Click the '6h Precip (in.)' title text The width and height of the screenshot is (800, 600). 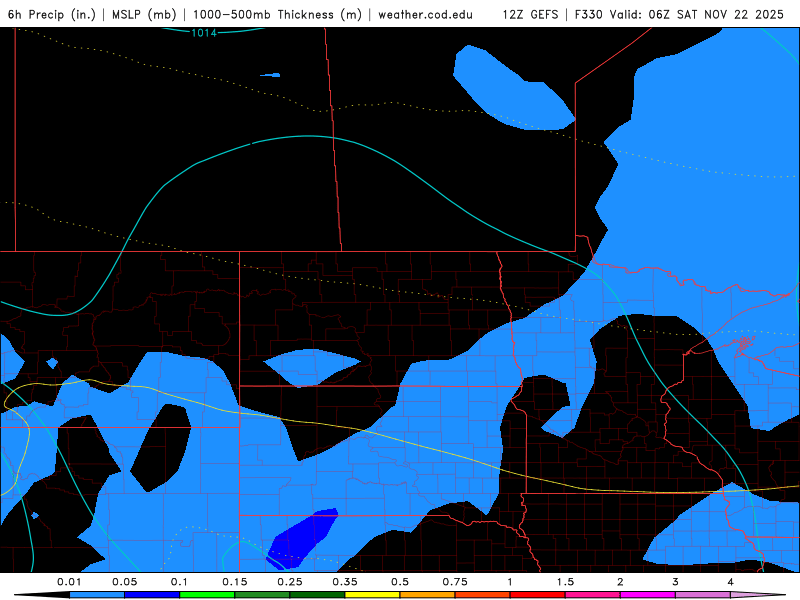tap(52, 14)
